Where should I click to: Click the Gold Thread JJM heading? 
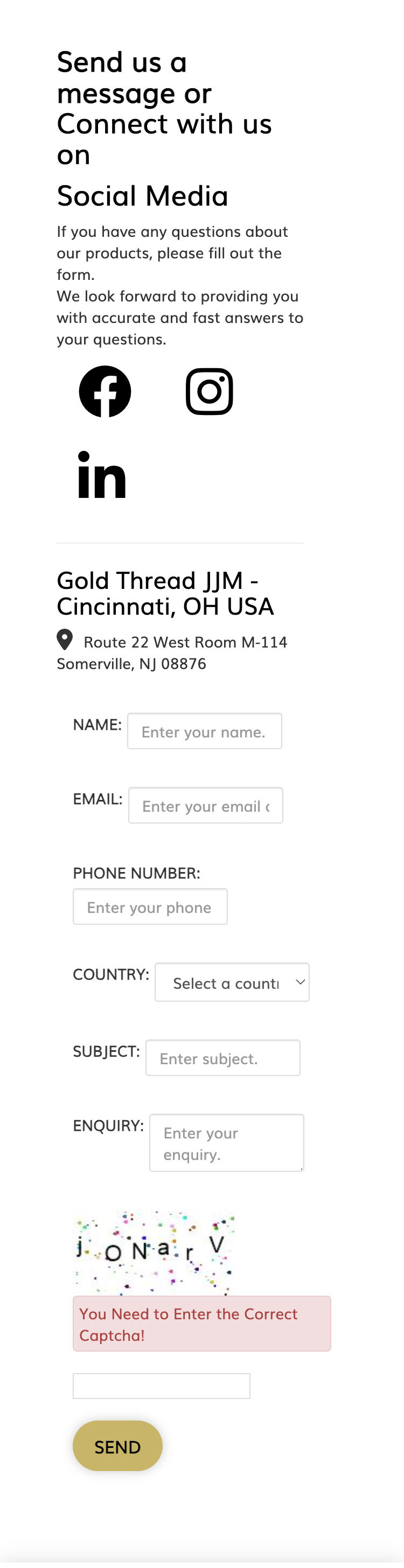[x=165, y=593]
